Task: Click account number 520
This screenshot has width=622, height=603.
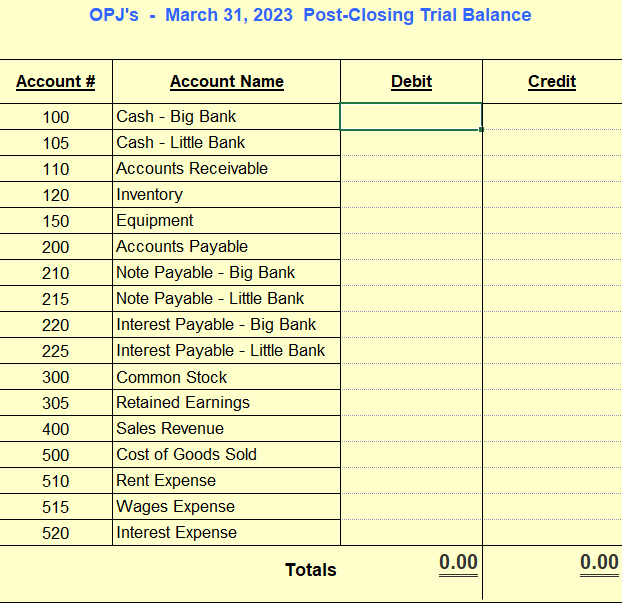Action: [x=56, y=533]
